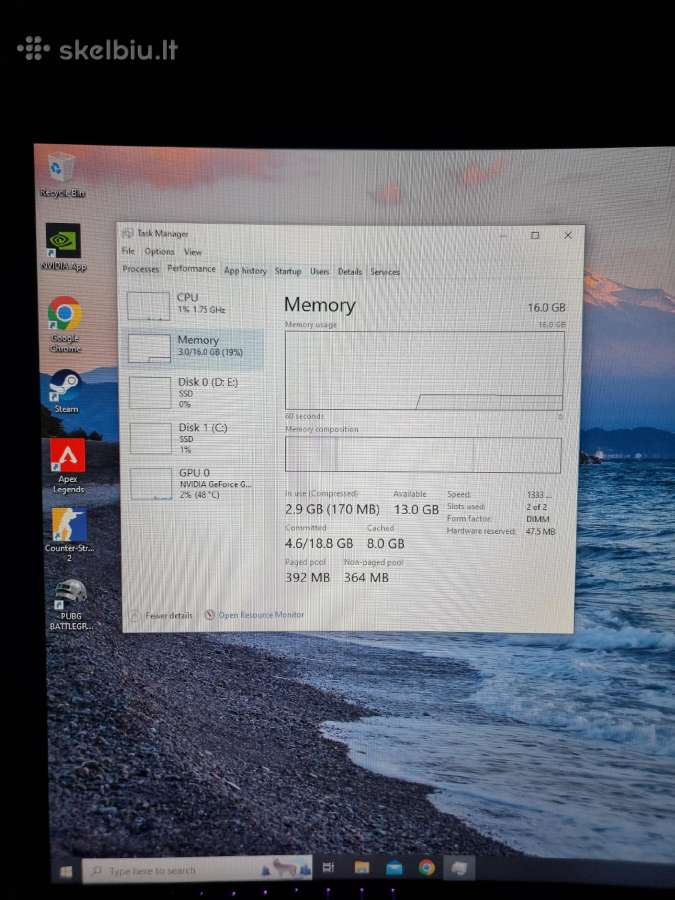
Task: Click the Memory usage graph
Action: (x=425, y=371)
